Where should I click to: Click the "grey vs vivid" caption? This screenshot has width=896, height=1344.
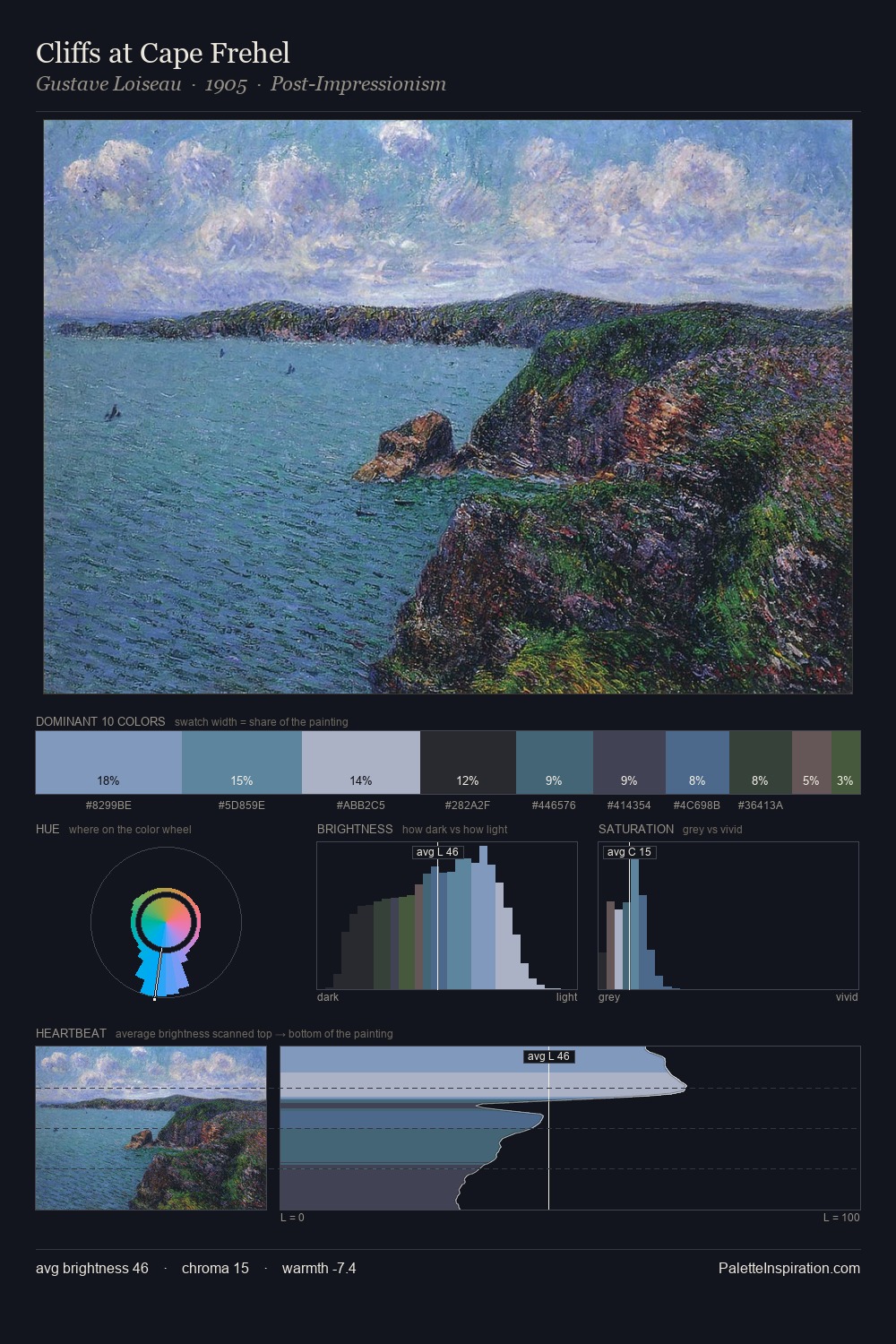click(712, 830)
